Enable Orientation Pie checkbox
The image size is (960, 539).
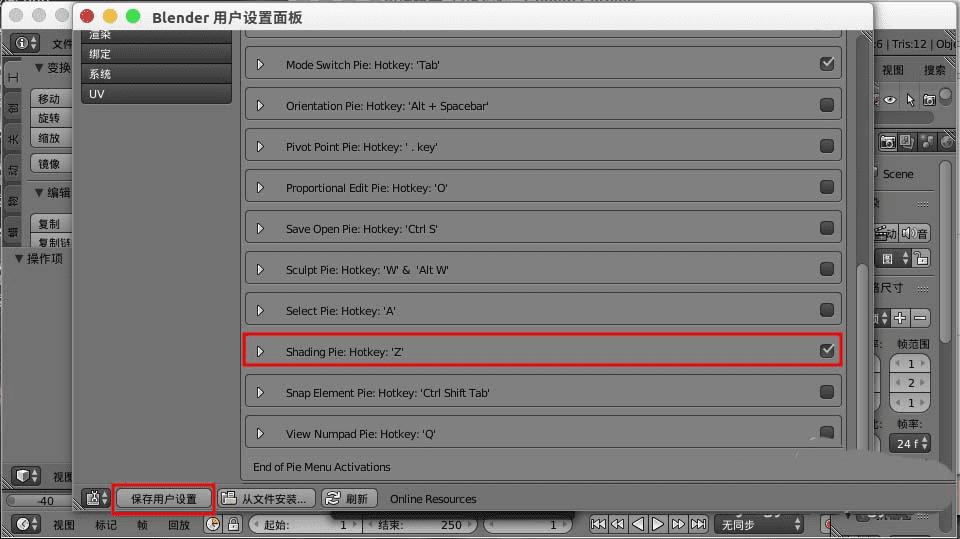pos(827,105)
